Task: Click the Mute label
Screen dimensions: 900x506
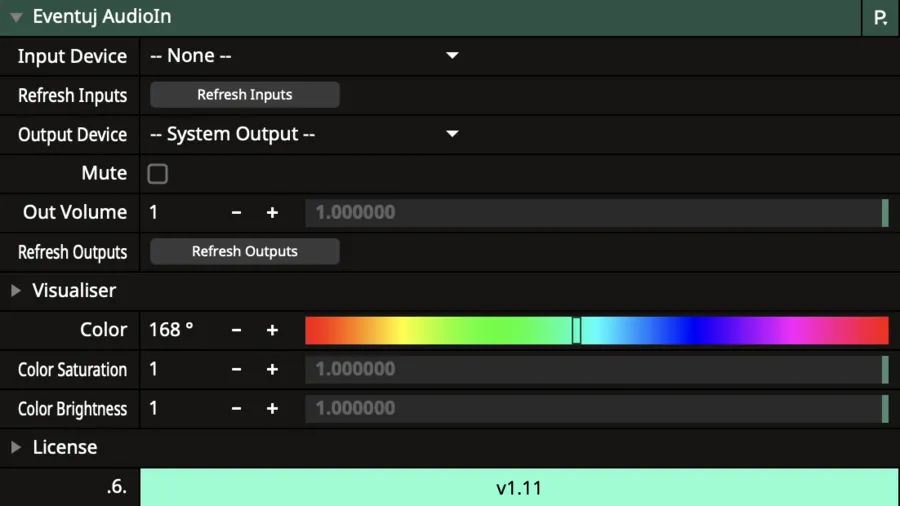Action: pos(104,173)
